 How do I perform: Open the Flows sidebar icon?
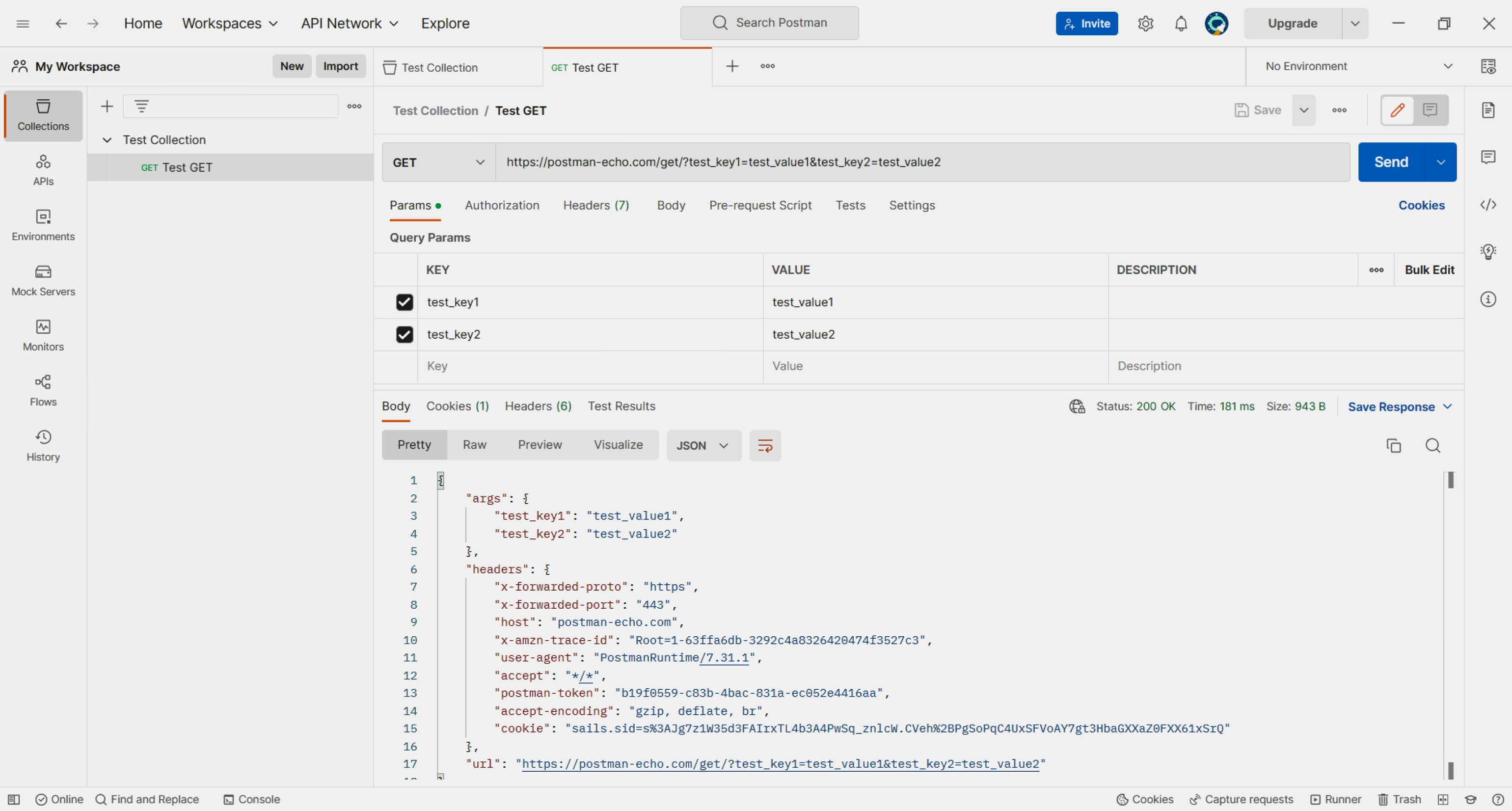(x=43, y=390)
